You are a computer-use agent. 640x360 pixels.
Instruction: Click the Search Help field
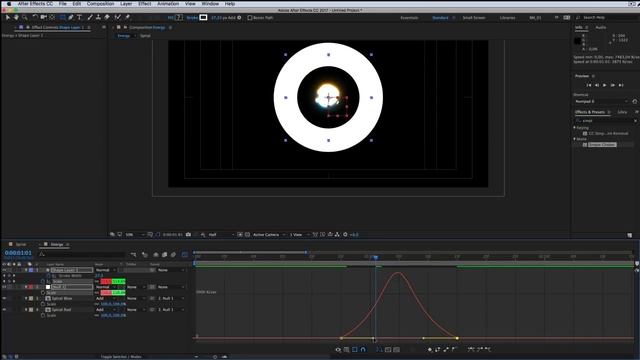coord(607,18)
